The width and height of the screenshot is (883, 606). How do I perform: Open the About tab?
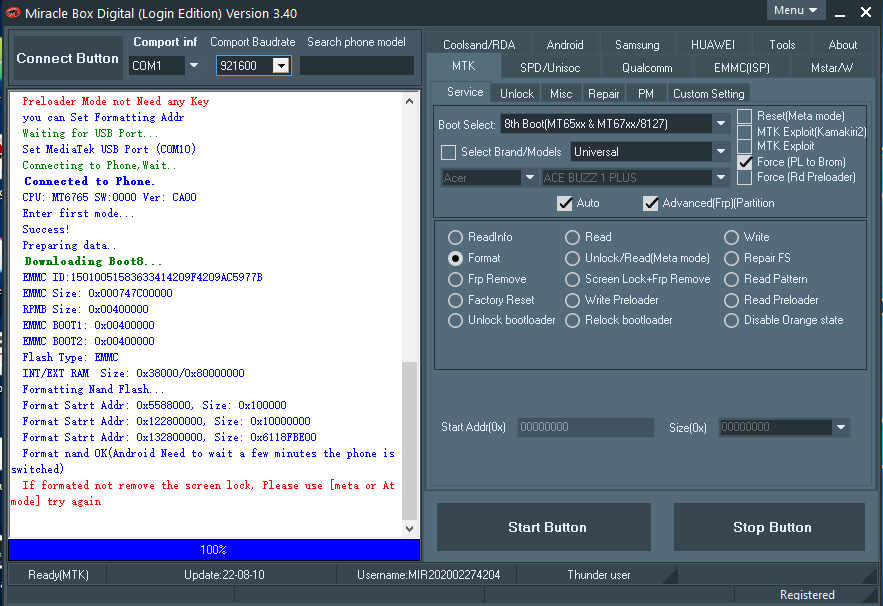(x=842, y=44)
